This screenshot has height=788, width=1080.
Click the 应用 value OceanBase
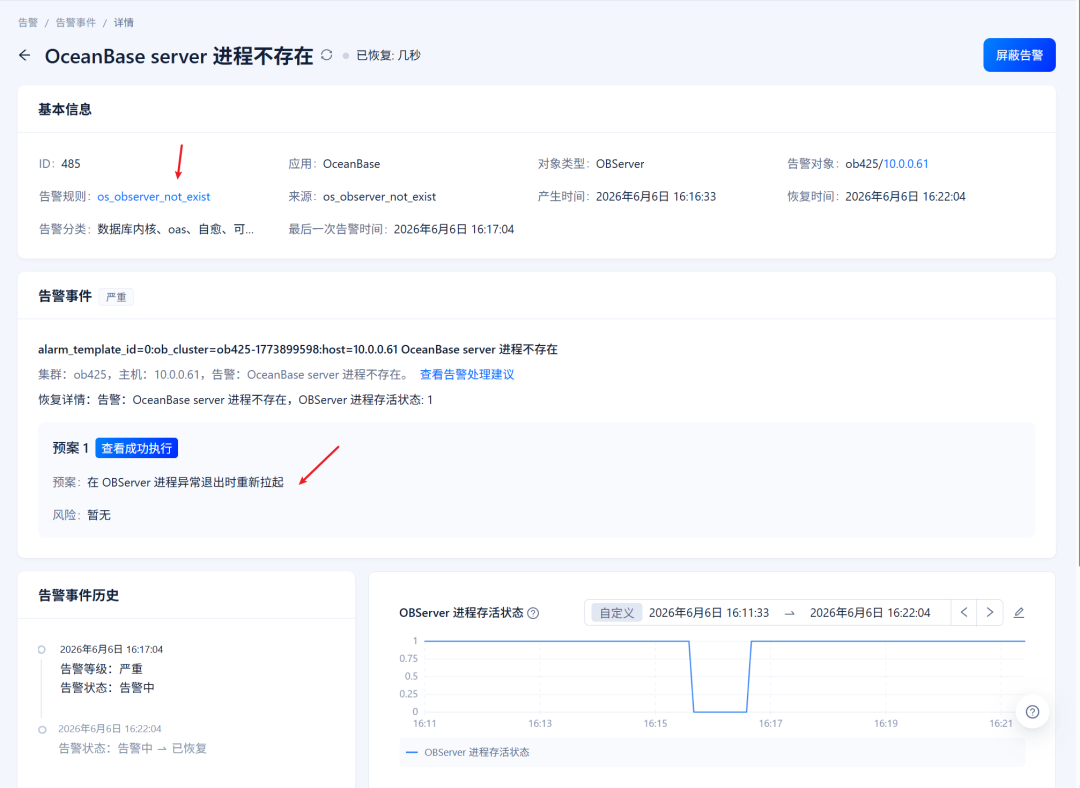[x=351, y=164]
